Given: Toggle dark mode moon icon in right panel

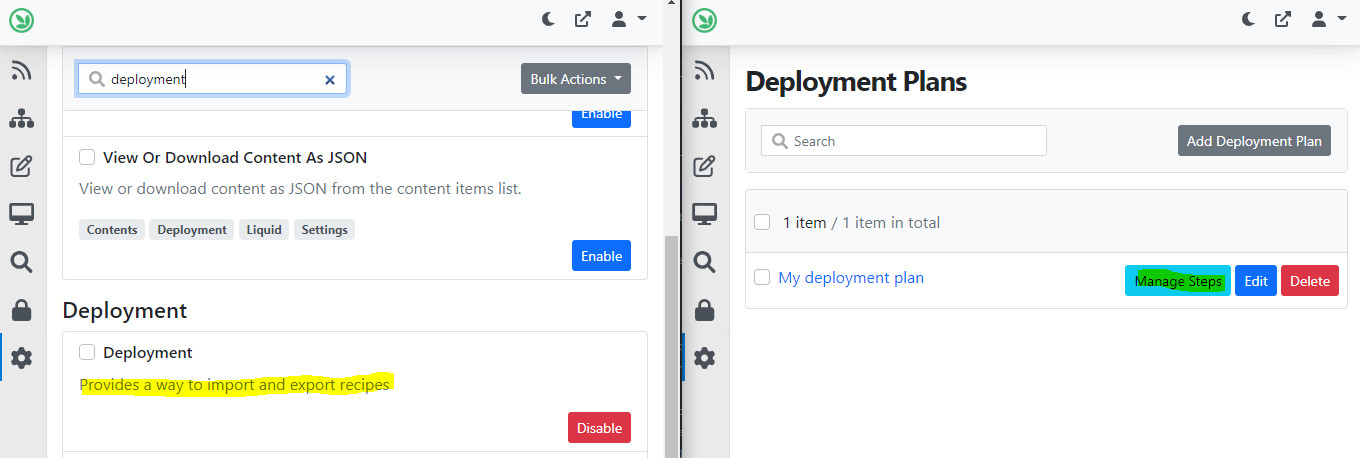Looking at the screenshot, I should pos(1249,19).
